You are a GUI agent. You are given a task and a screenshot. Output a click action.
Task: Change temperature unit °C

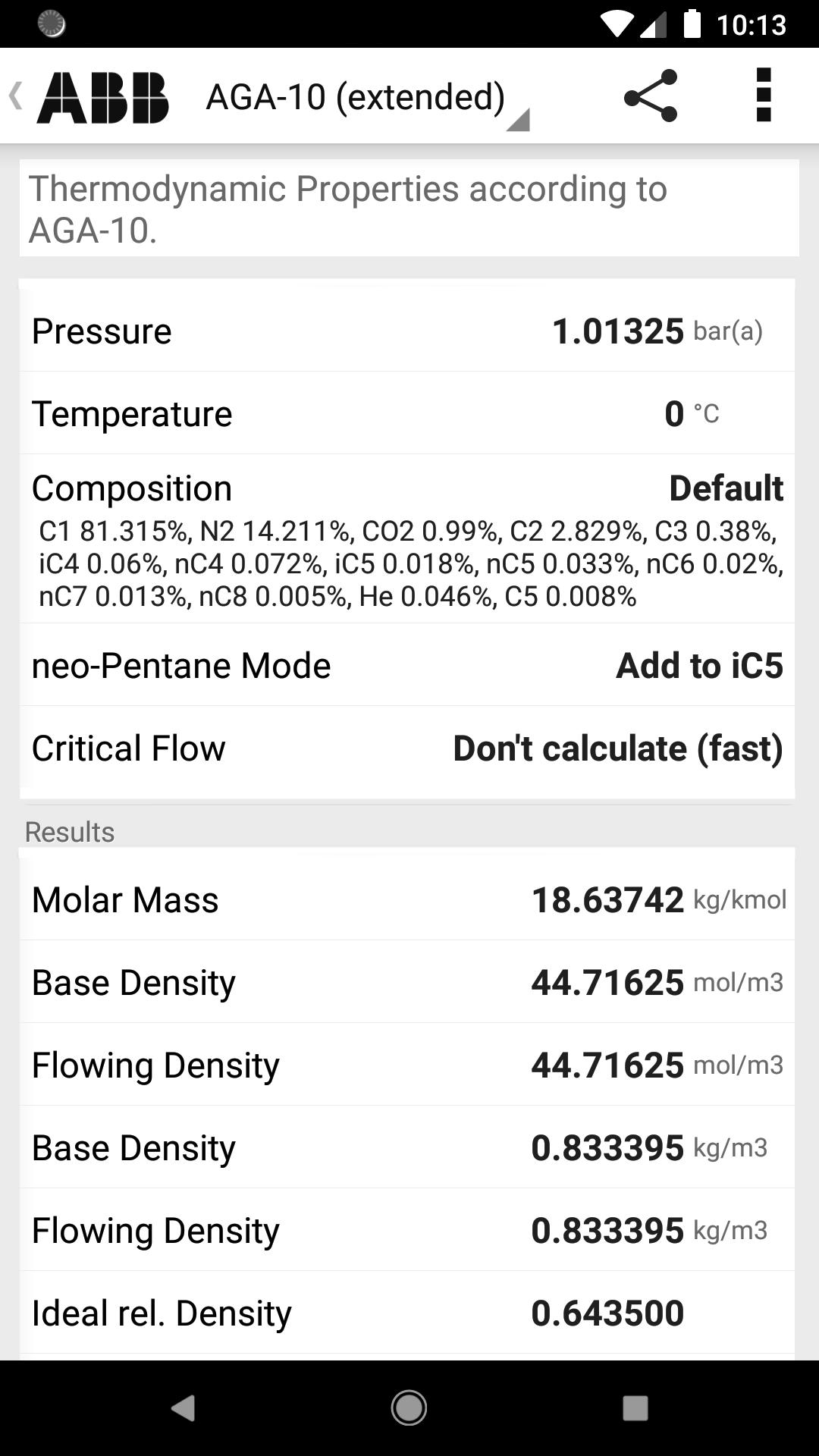tap(706, 414)
